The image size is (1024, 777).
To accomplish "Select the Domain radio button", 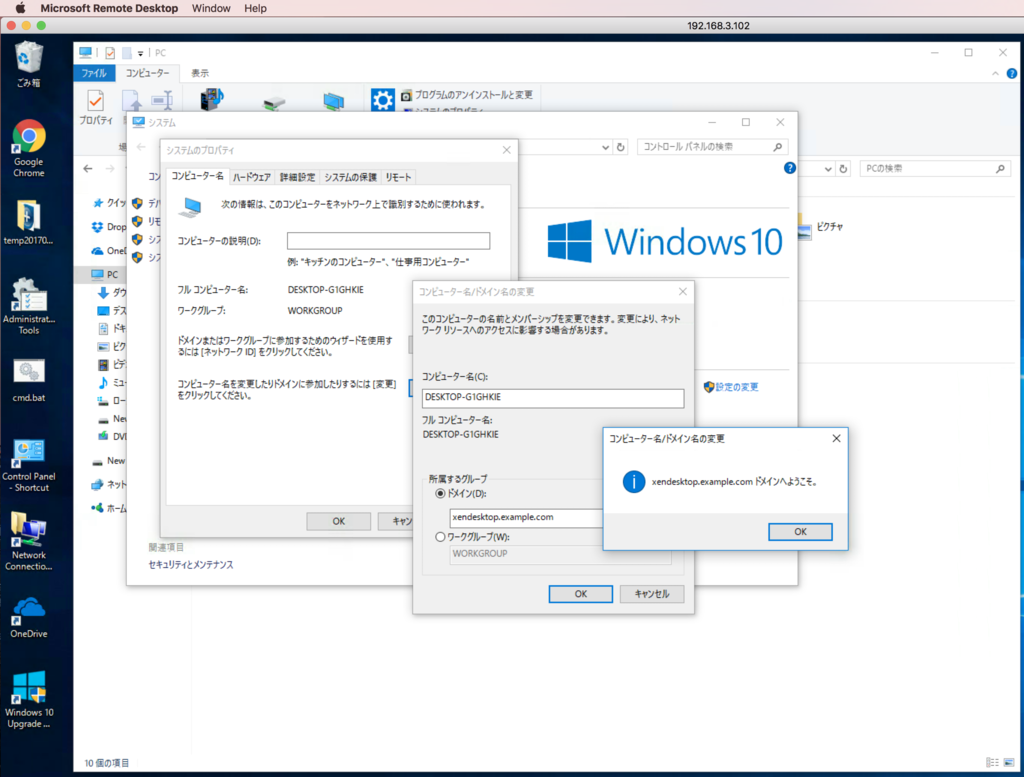I will coord(440,494).
